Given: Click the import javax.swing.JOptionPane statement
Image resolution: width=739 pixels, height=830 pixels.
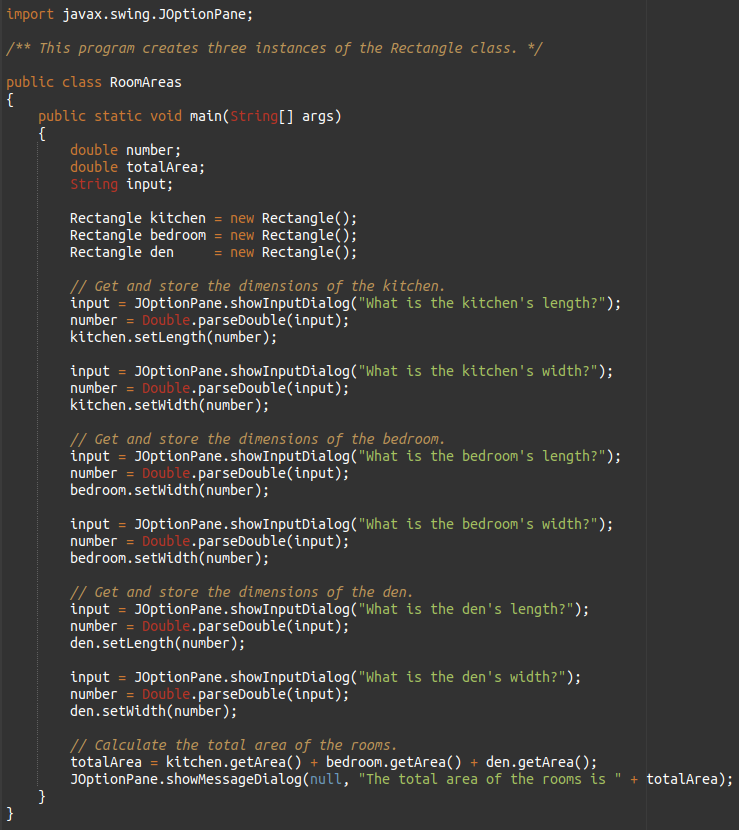Looking at the screenshot, I should pyautogui.click(x=129, y=15).
